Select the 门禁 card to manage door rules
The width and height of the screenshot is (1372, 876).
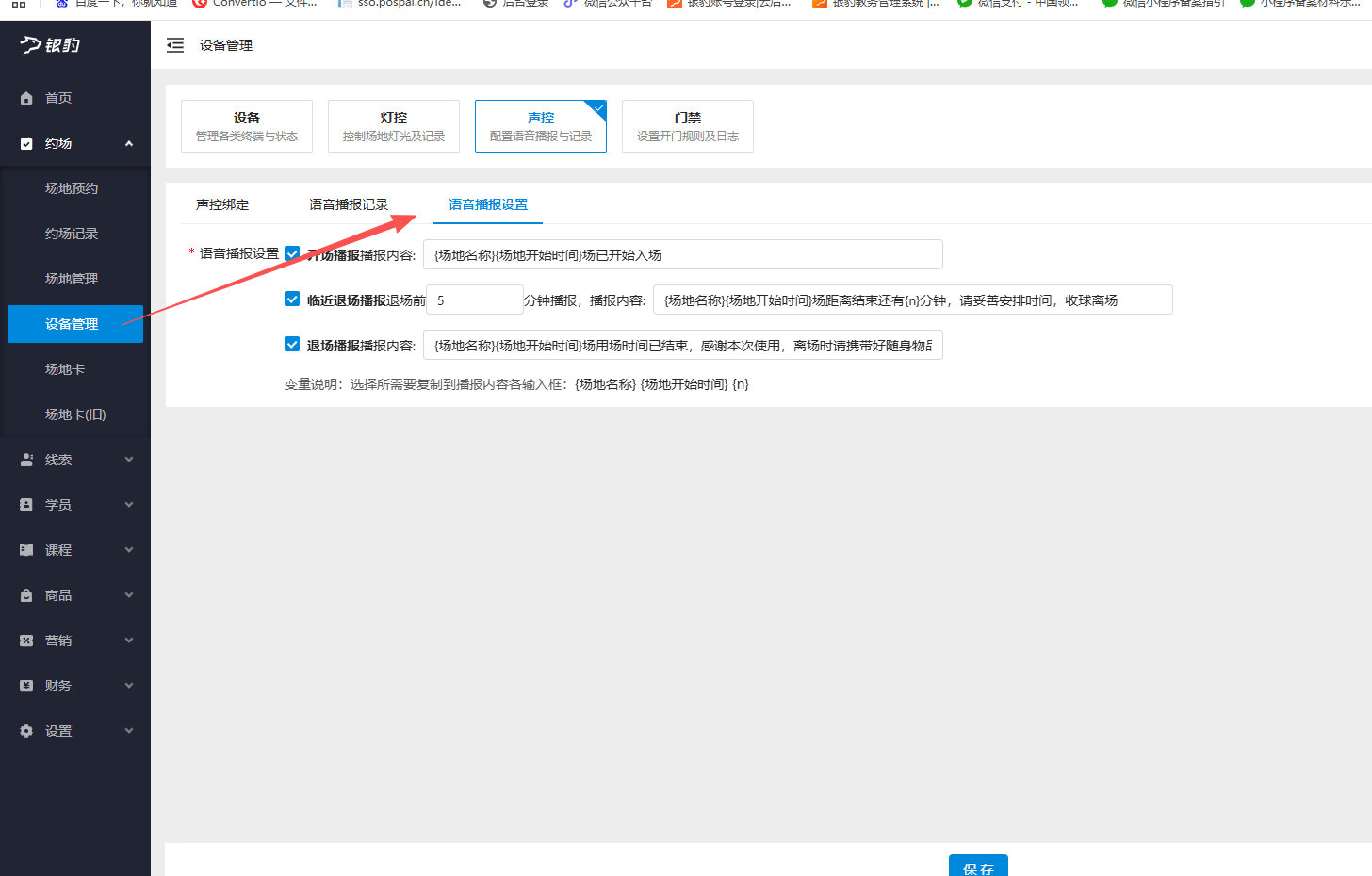[687, 125]
